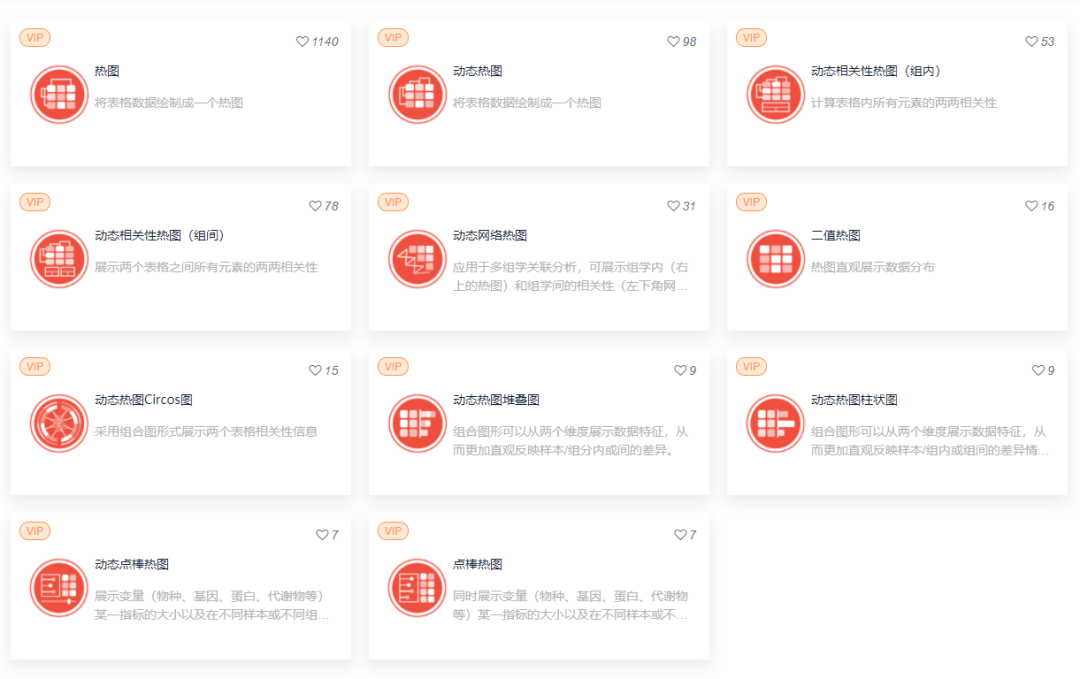The width and height of the screenshot is (1080, 679).
Task: Open the 动态相关性热图（组内）chart icon
Action: coord(775,94)
